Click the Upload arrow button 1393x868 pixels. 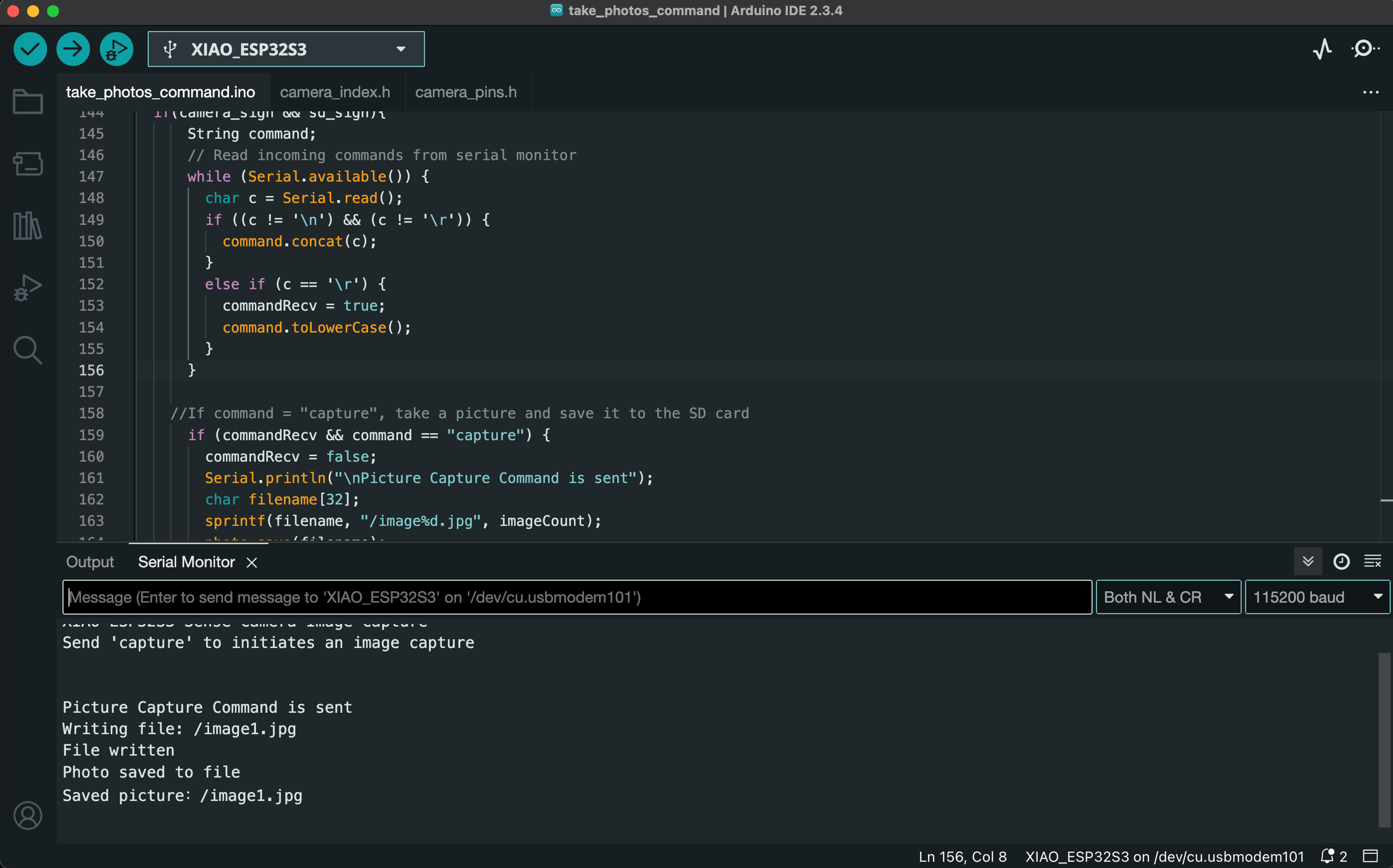(x=73, y=49)
